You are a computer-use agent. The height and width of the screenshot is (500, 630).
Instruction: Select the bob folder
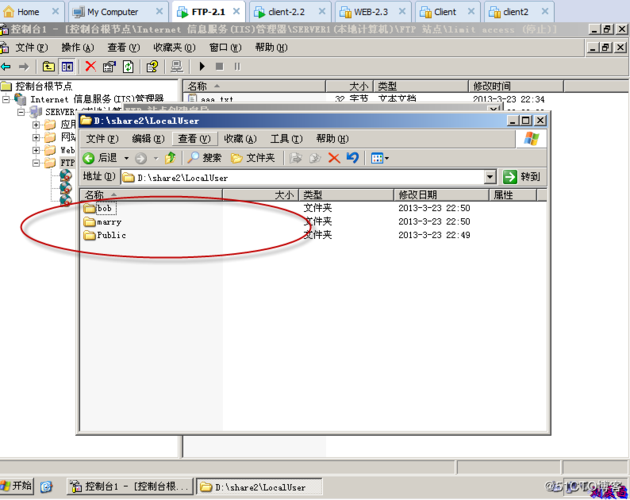tap(104, 208)
